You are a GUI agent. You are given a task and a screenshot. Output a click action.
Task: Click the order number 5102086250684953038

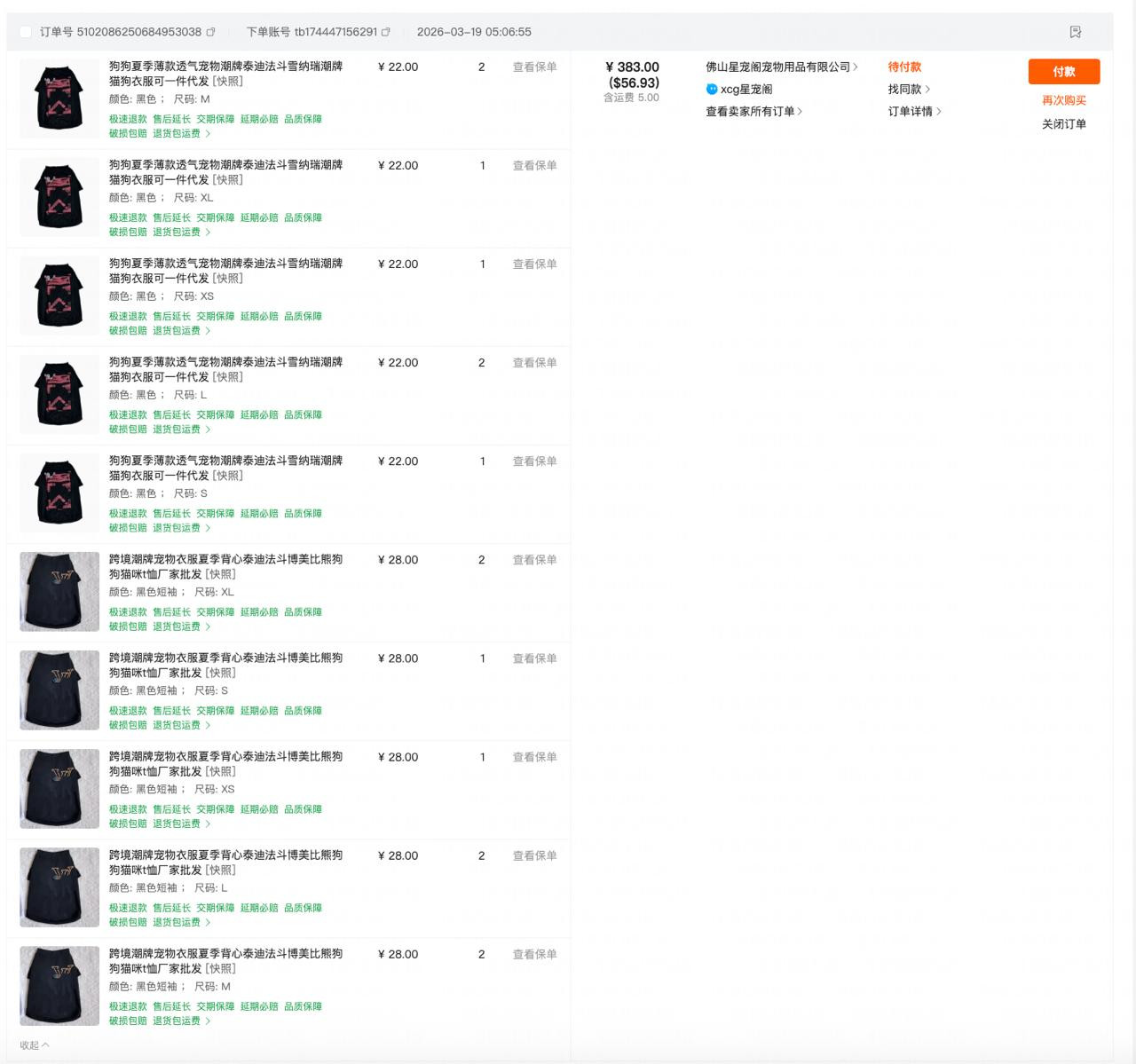tap(139, 32)
